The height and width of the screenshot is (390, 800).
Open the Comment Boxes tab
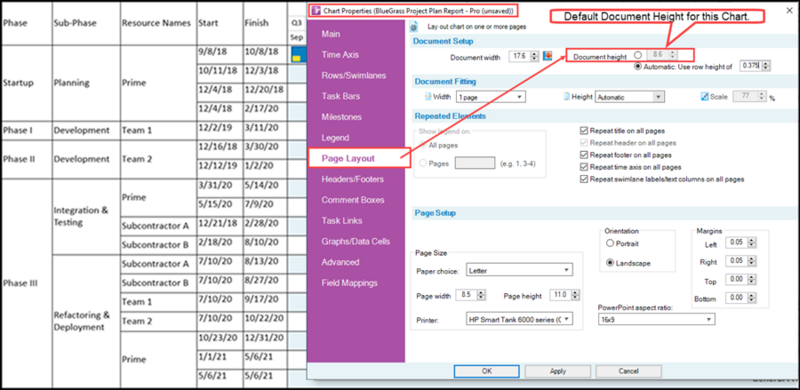click(353, 200)
